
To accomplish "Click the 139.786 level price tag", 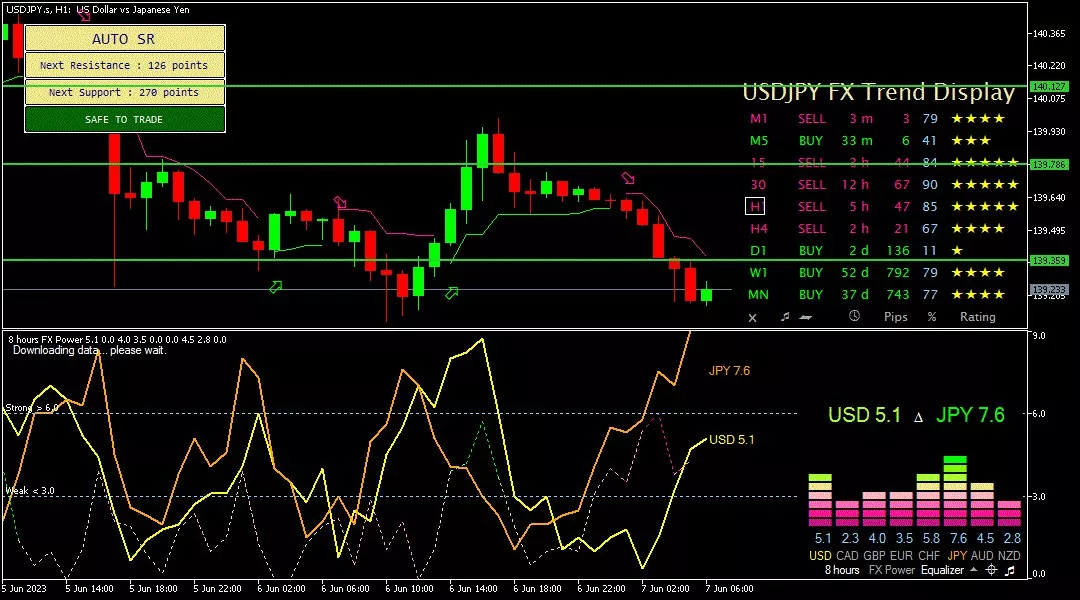I will coord(1049,165).
